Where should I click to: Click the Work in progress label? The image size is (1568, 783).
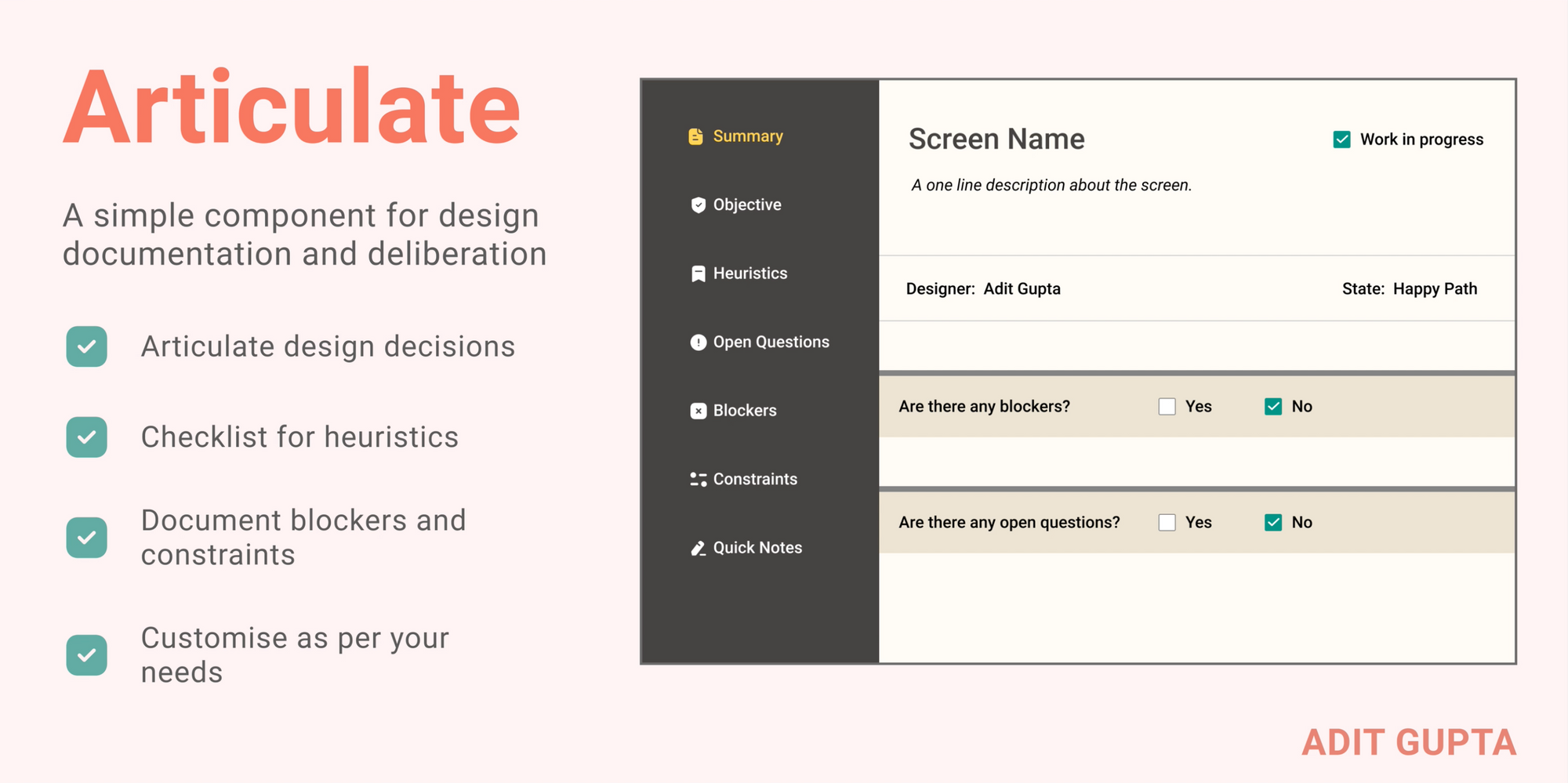[x=1421, y=140]
